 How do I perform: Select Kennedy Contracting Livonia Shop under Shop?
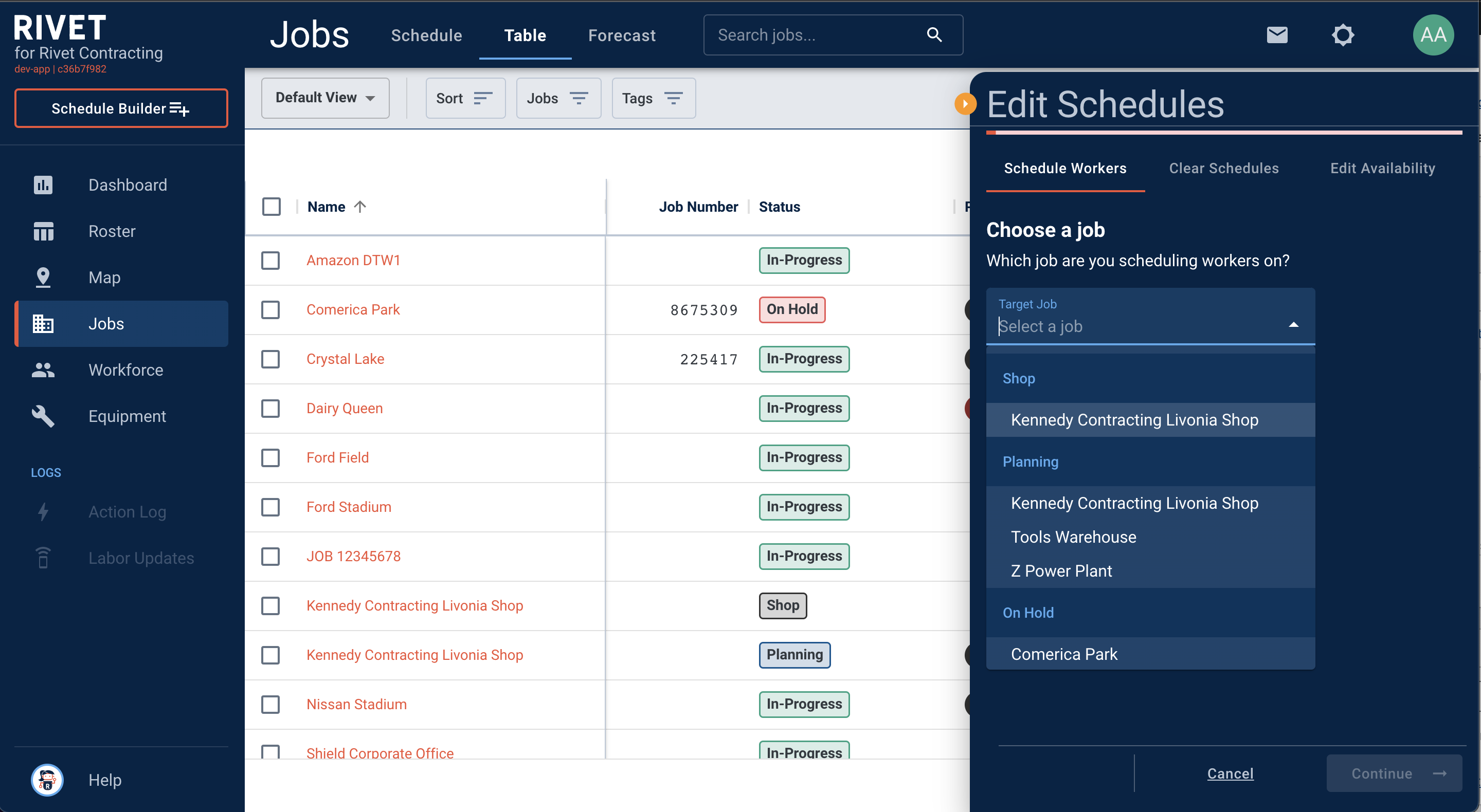coord(1150,420)
